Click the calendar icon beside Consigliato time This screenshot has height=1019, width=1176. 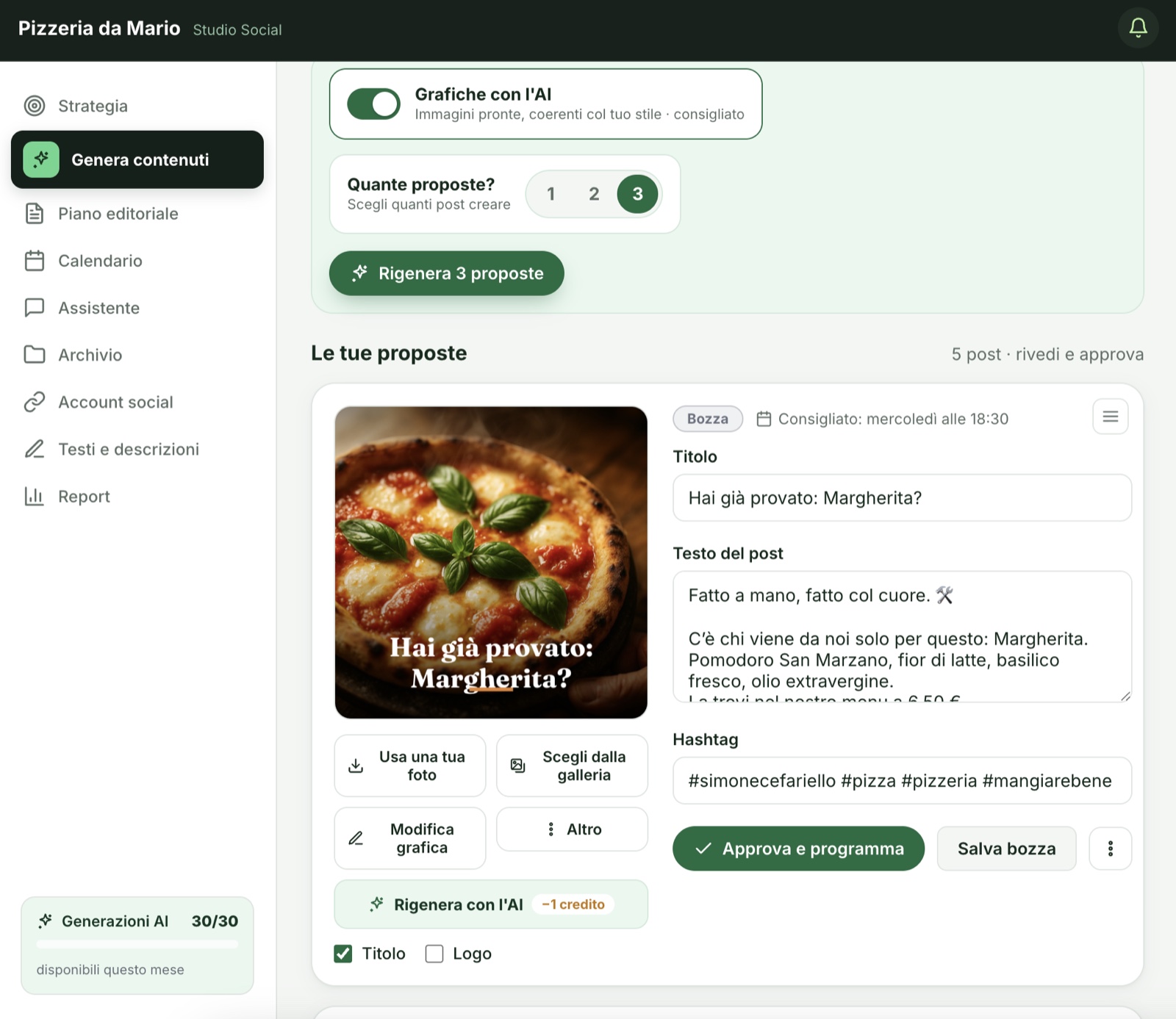click(x=764, y=419)
